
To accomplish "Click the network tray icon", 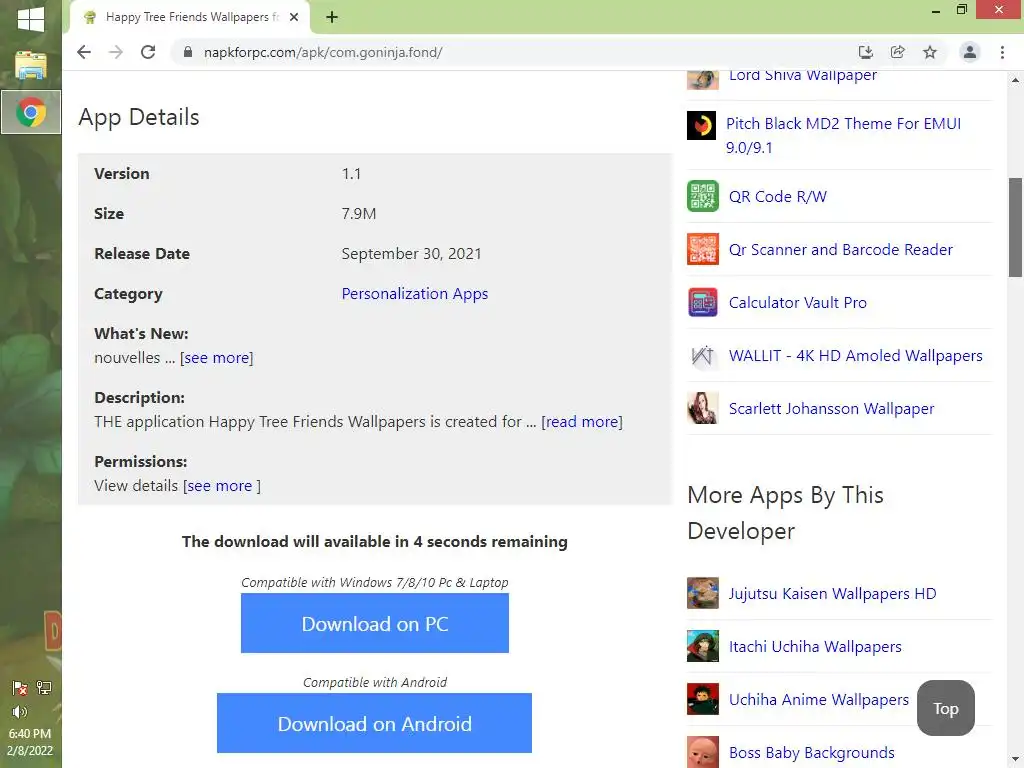I will (44, 688).
